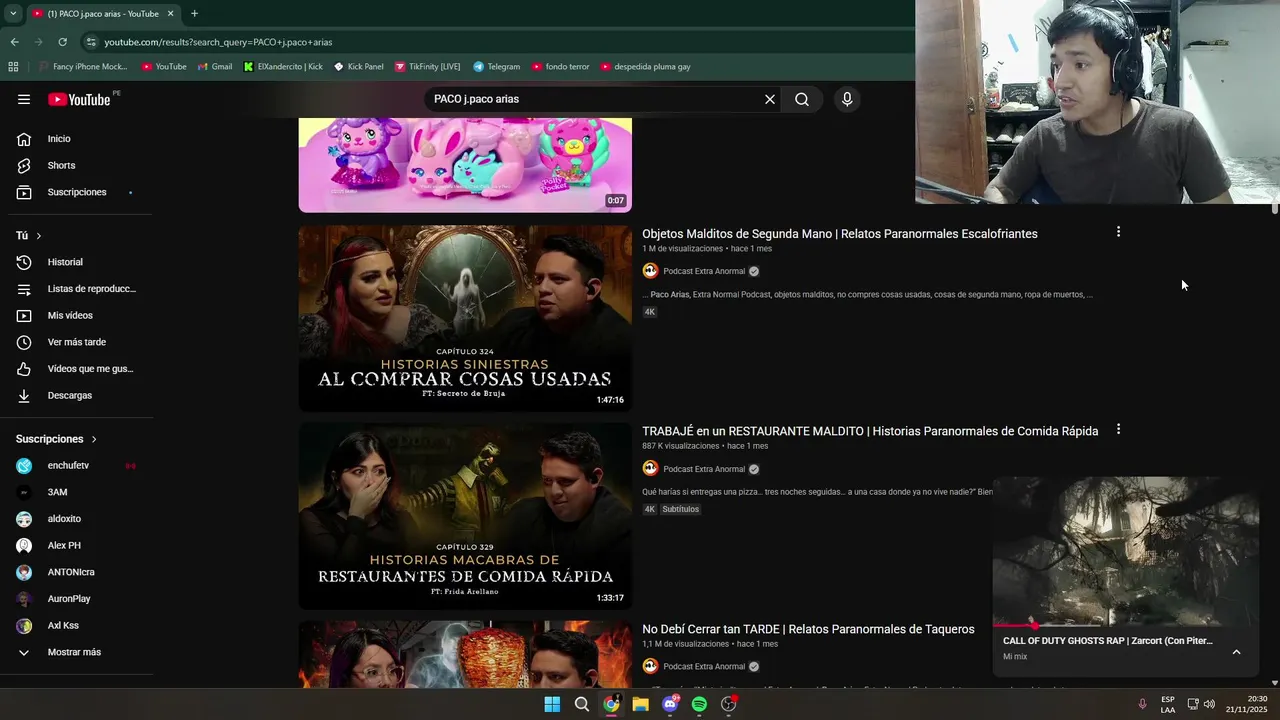Open the pink toys video thumbnail
The image size is (1280, 720).
click(465, 165)
